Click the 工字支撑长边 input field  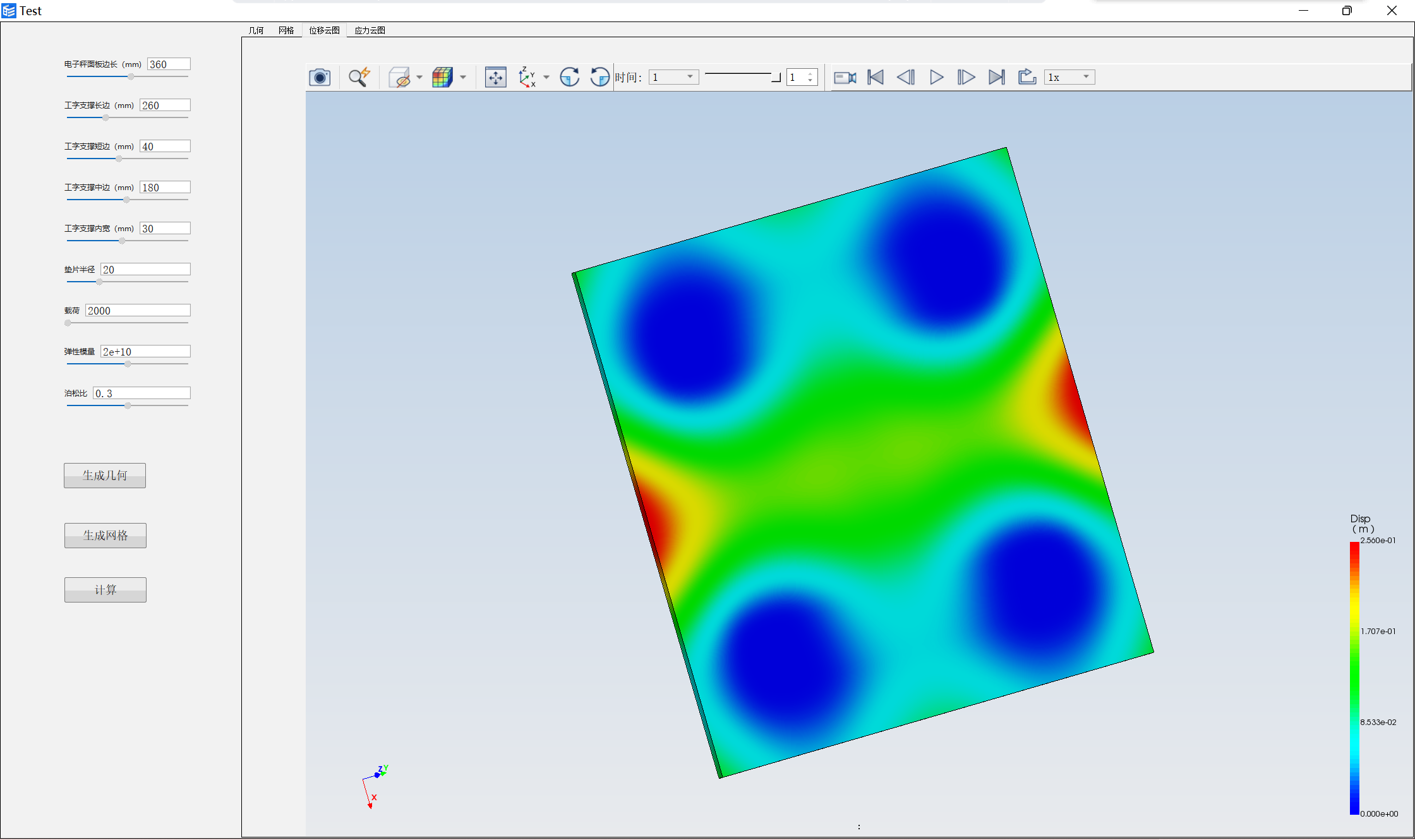[x=165, y=105]
